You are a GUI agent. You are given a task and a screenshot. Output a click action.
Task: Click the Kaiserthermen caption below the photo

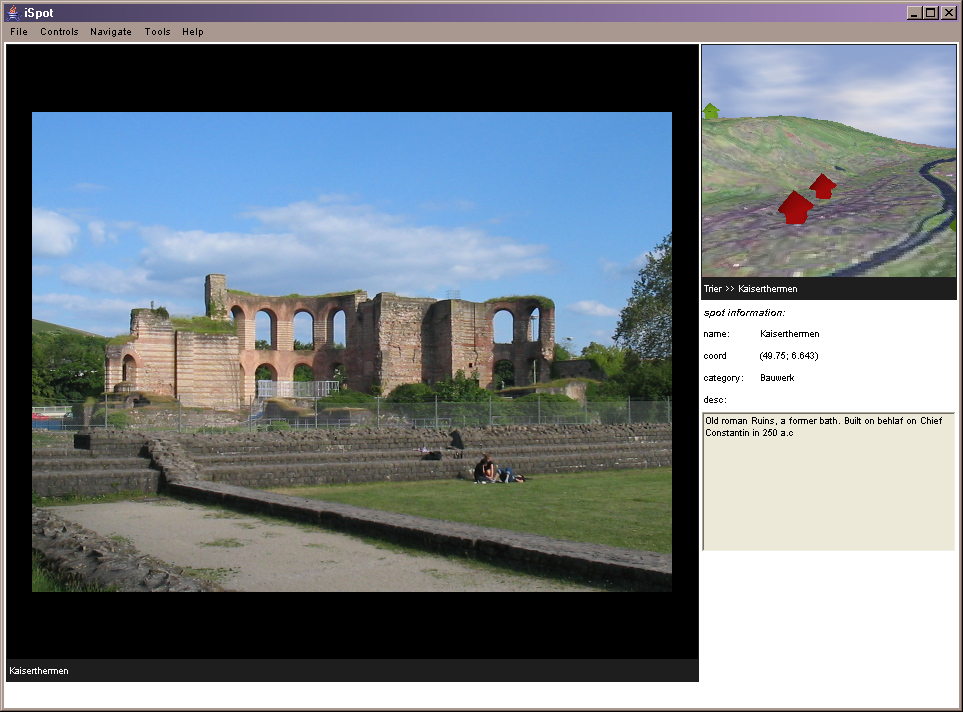tap(39, 671)
